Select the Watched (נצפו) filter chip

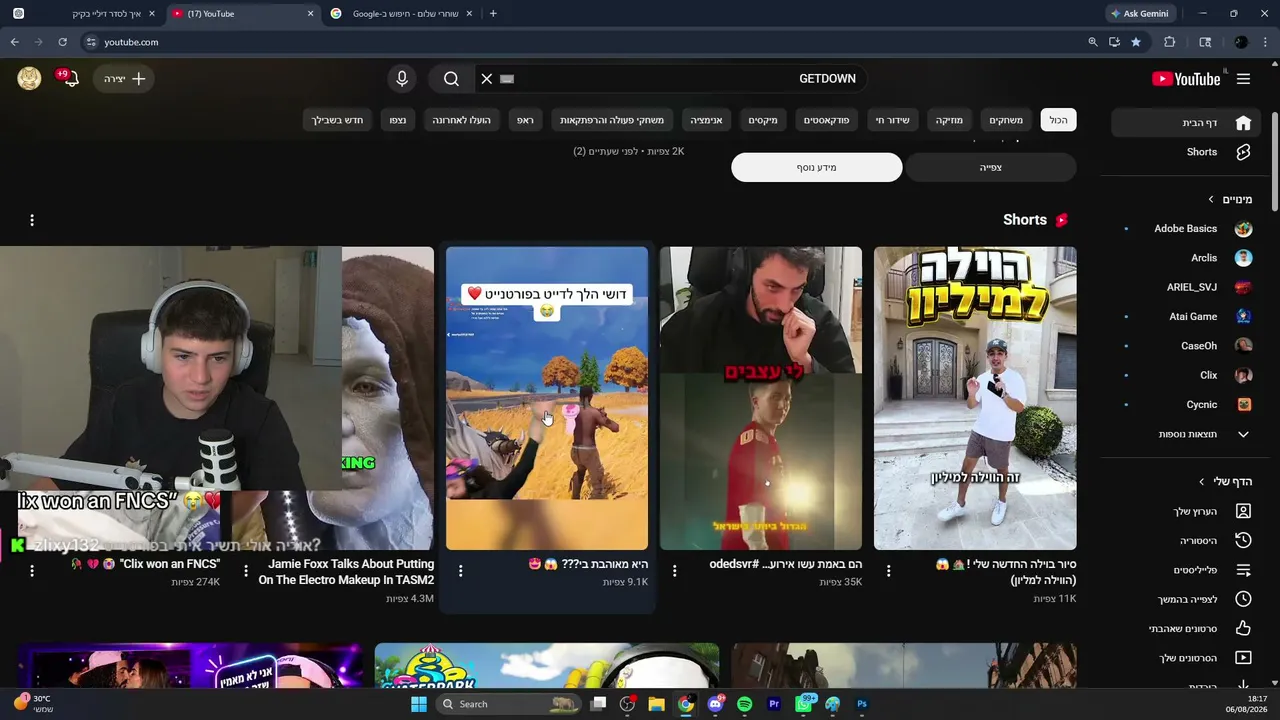pyautogui.click(x=398, y=120)
